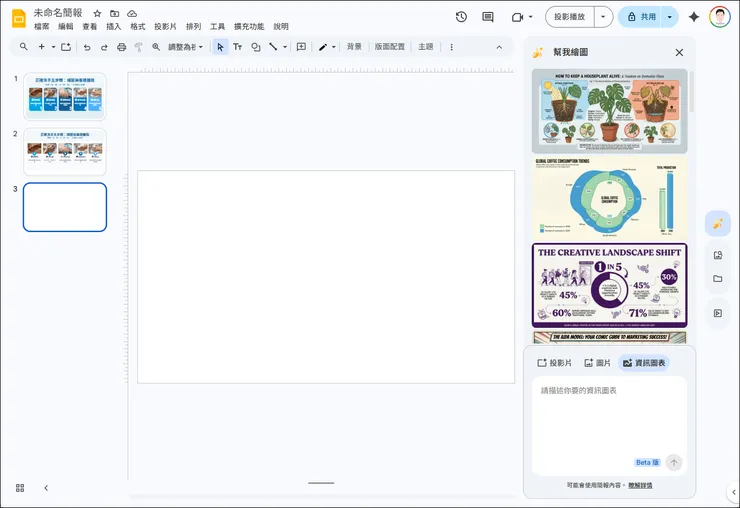The height and width of the screenshot is (508, 740).
Task: Click the Google Slides home logo
Action: pos(19,18)
